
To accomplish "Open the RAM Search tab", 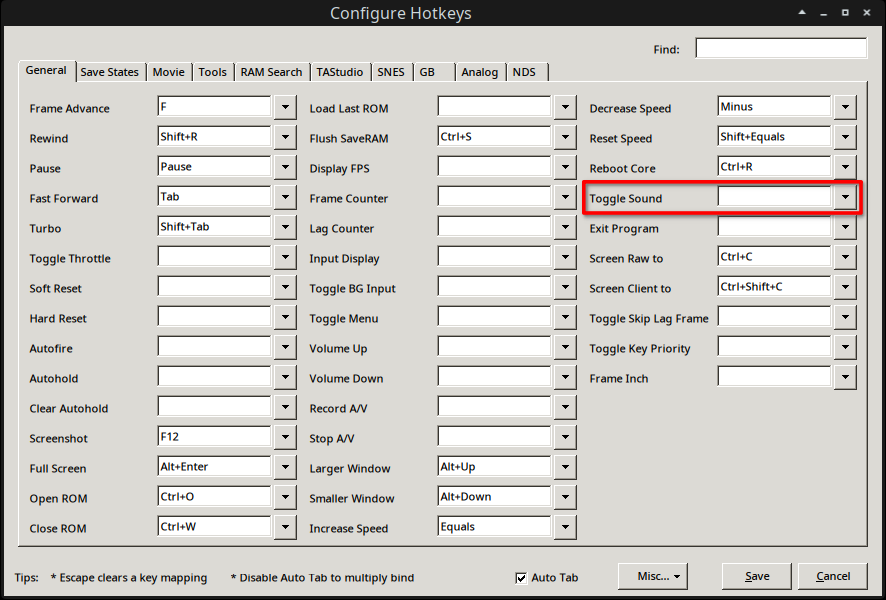I will (x=271, y=71).
